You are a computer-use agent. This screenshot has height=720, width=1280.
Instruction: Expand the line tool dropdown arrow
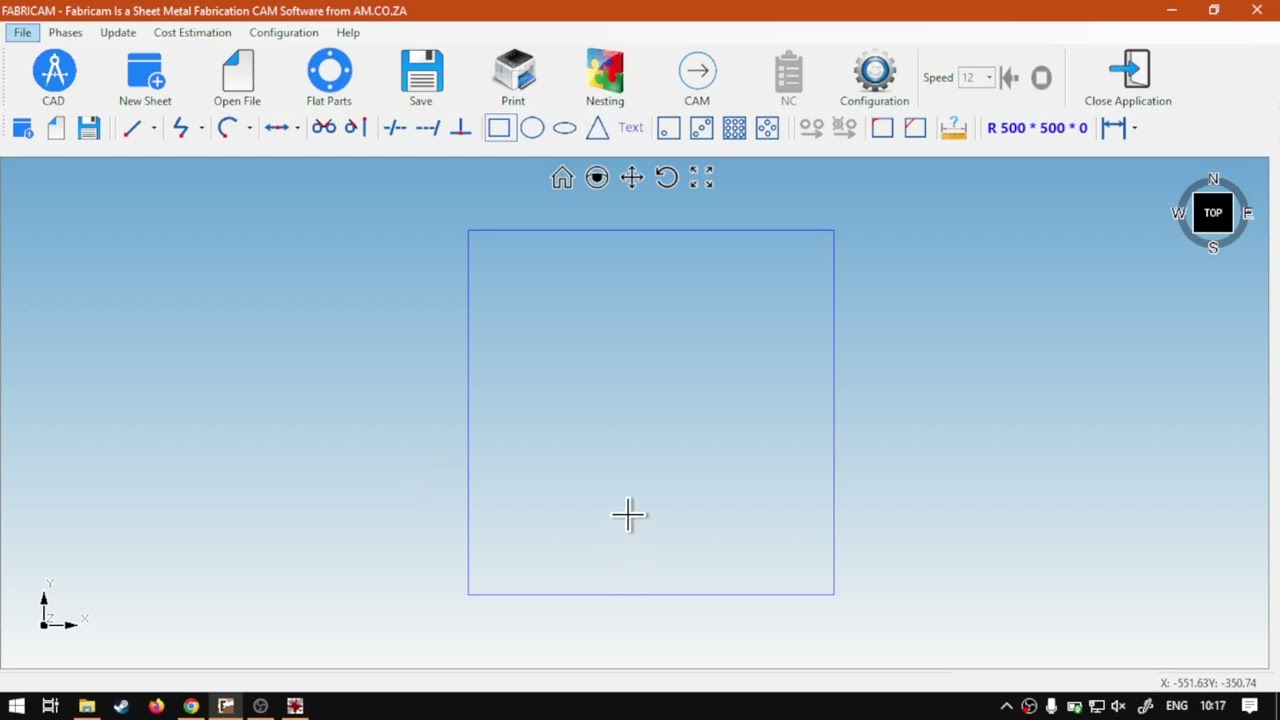pos(154,128)
